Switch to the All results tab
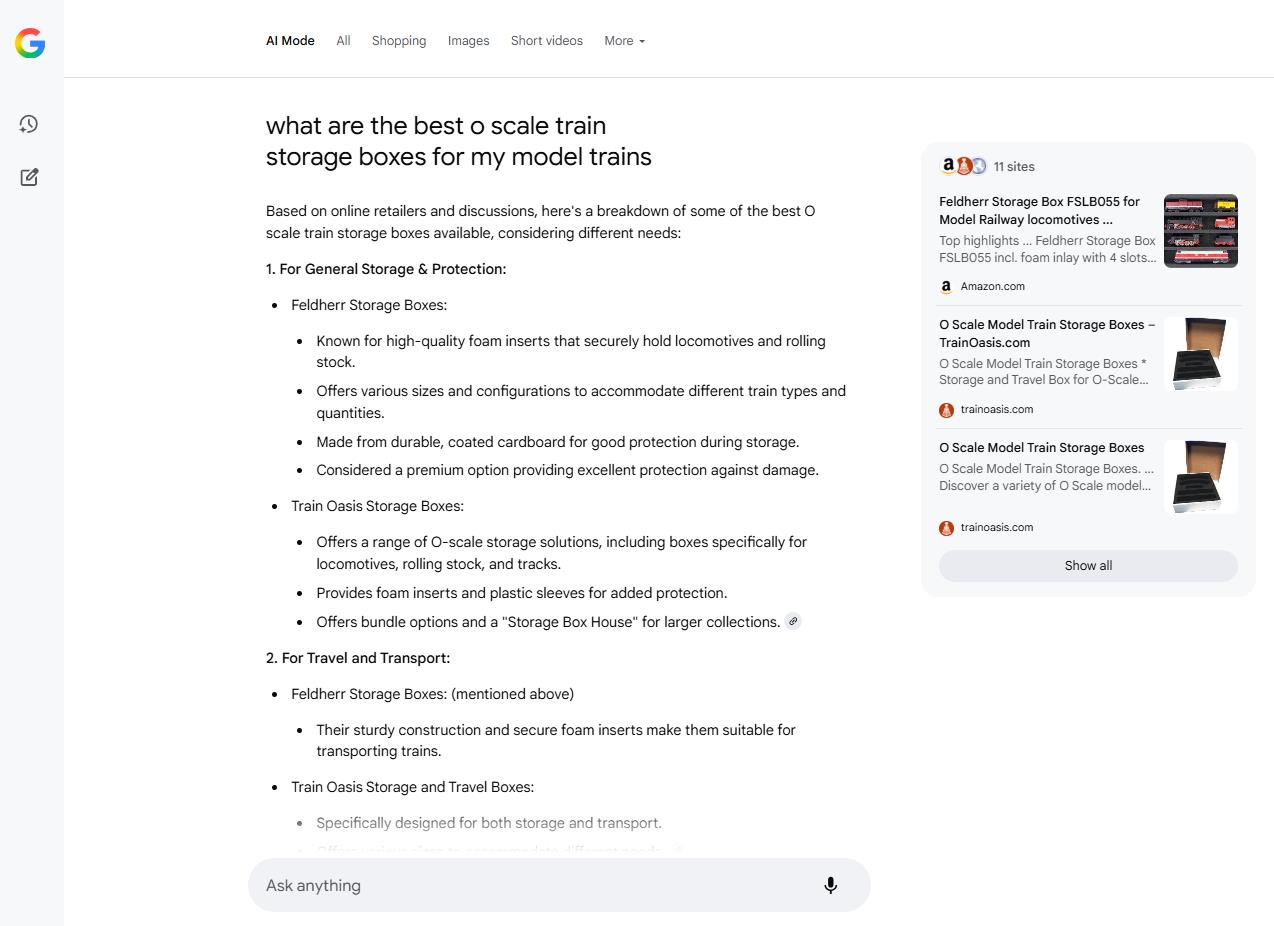The width and height of the screenshot is (1274, 926). [343, 41]
